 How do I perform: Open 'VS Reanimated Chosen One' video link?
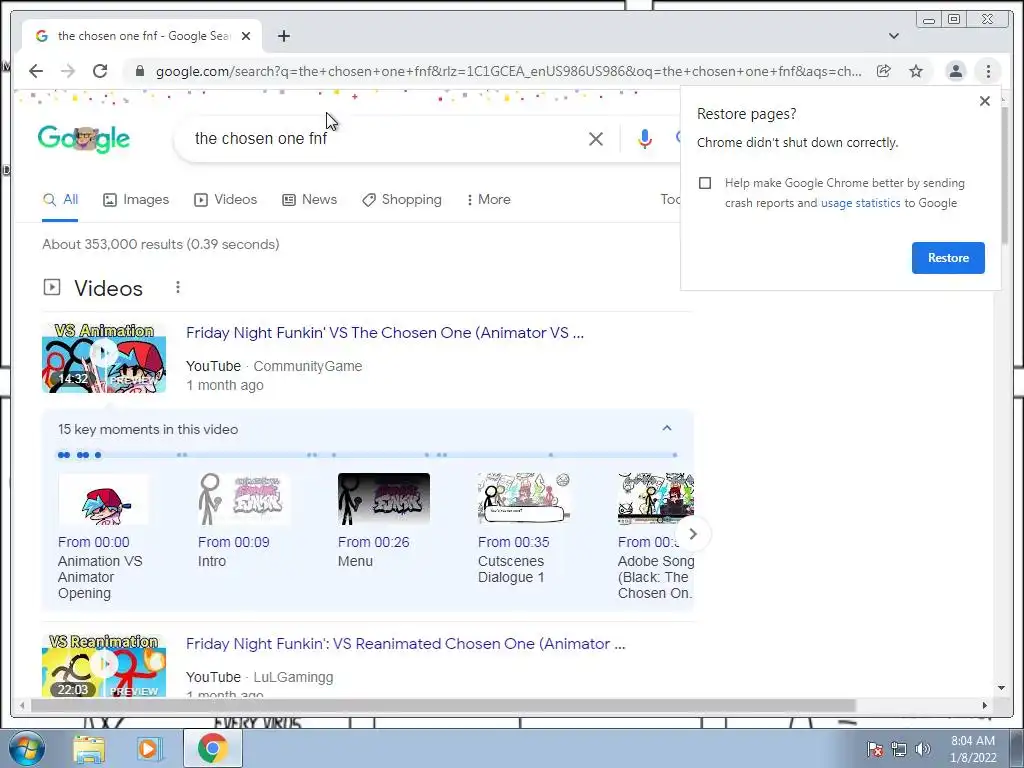406,644
